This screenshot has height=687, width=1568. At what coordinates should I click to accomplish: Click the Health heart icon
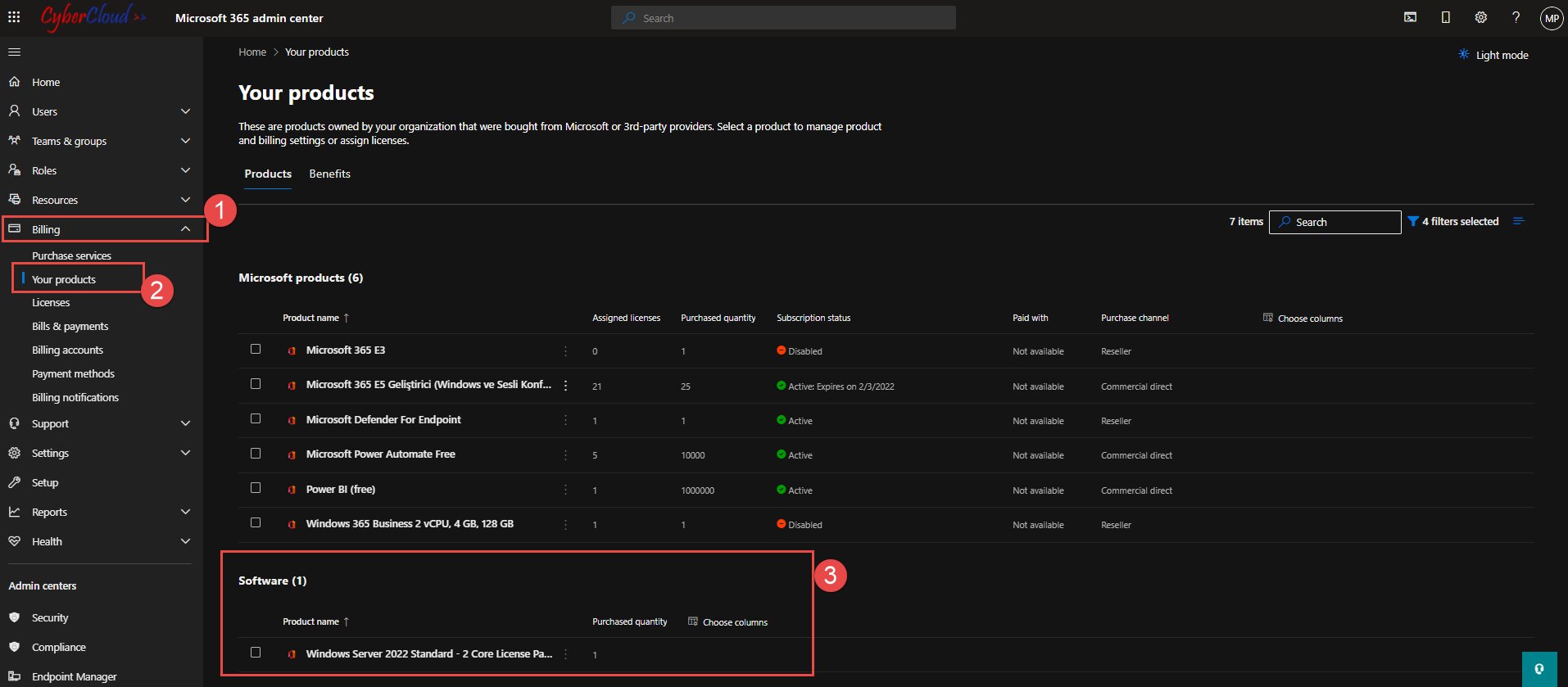tap(14, 541)
